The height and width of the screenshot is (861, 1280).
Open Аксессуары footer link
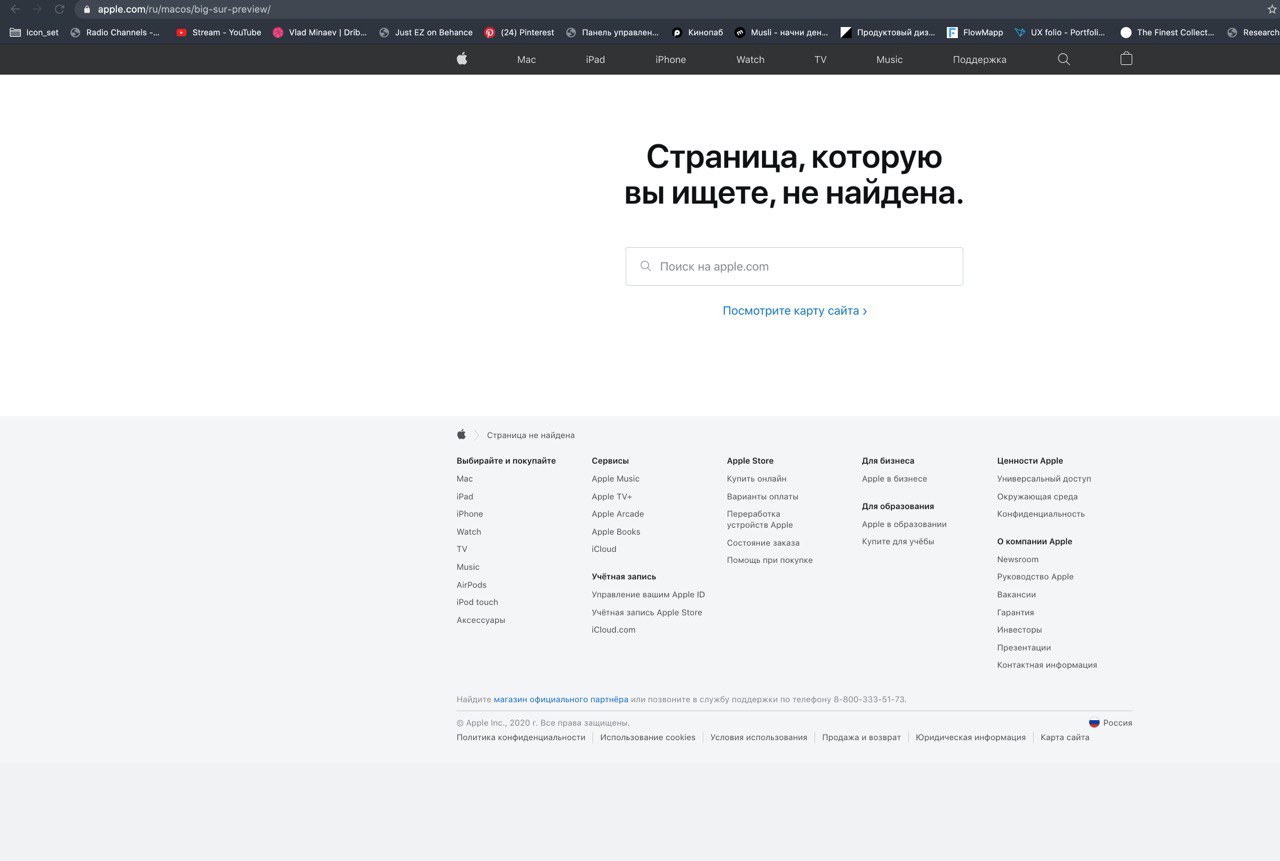480,620
